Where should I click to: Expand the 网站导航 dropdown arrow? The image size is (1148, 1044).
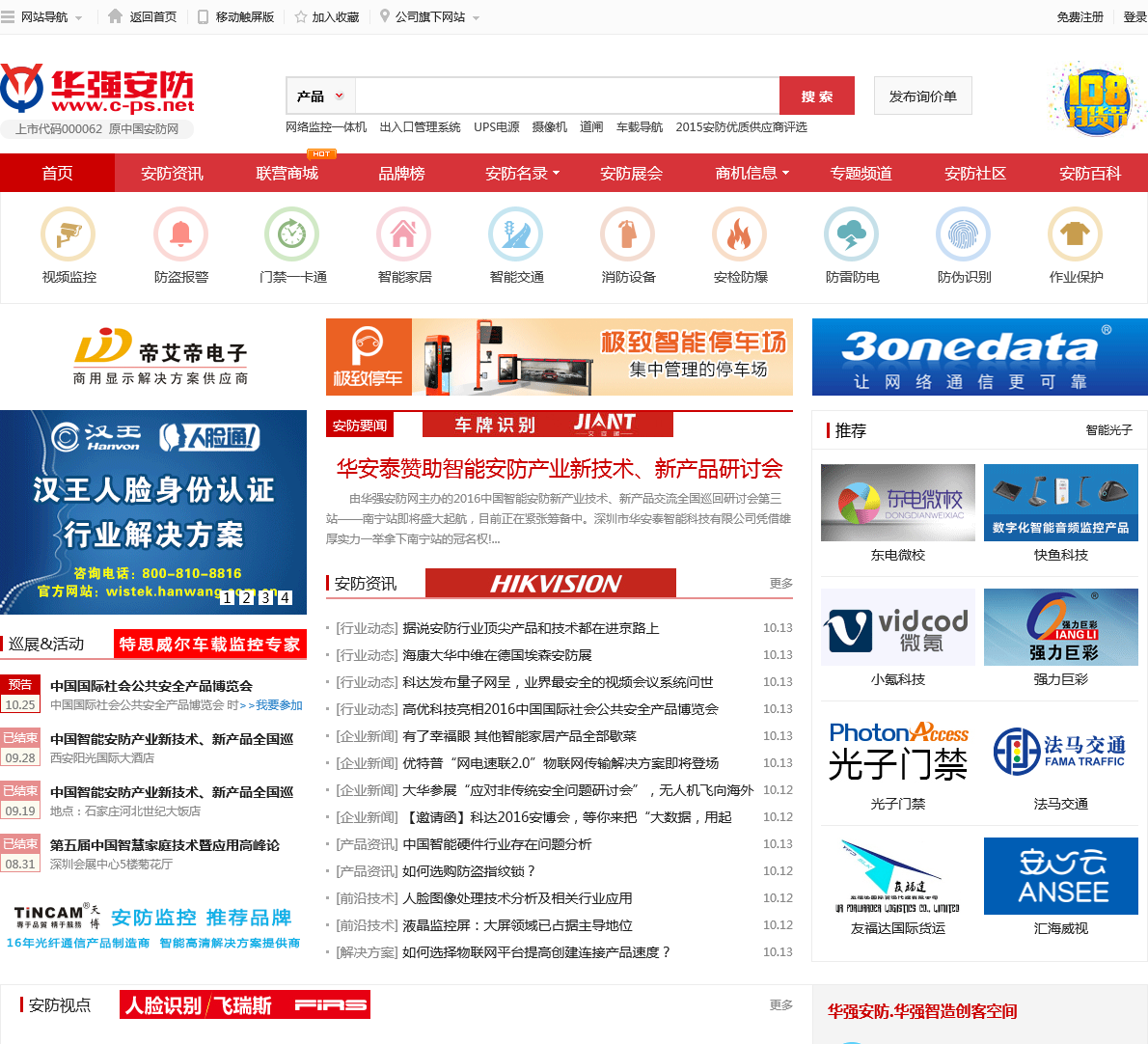[x=79, y=17]
